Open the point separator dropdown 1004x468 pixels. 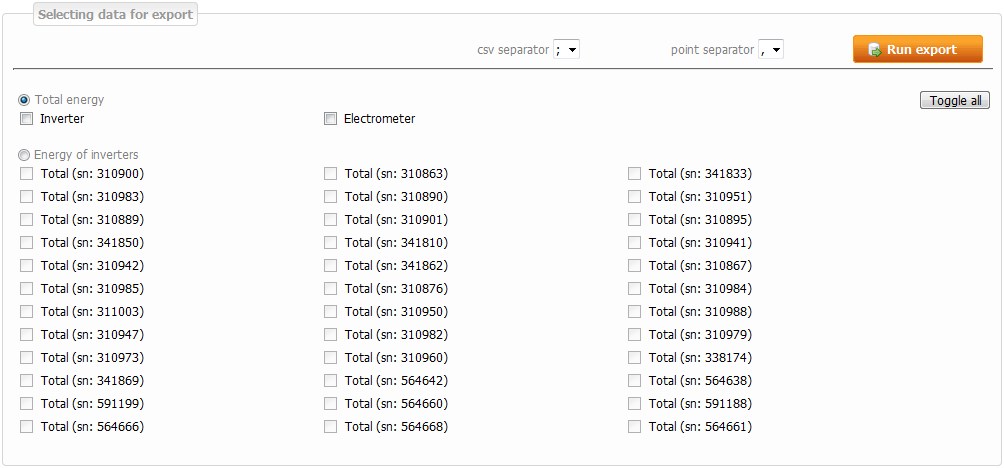(x=771, y=50)
